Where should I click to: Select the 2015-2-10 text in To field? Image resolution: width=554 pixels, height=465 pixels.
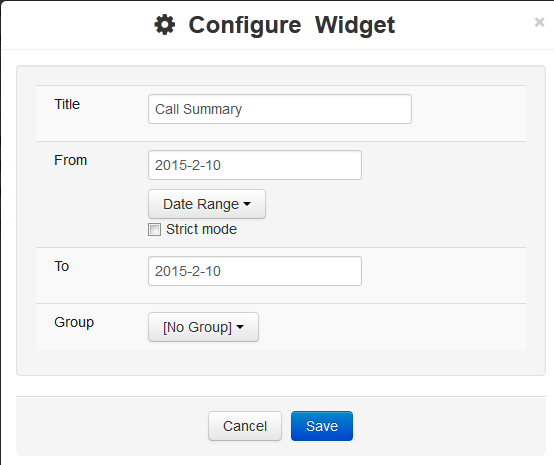pos(188,271)
